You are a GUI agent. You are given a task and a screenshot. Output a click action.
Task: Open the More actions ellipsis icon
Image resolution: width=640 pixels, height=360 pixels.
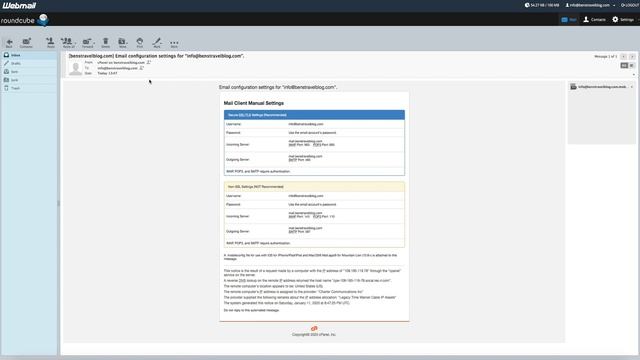pos(174,42)
